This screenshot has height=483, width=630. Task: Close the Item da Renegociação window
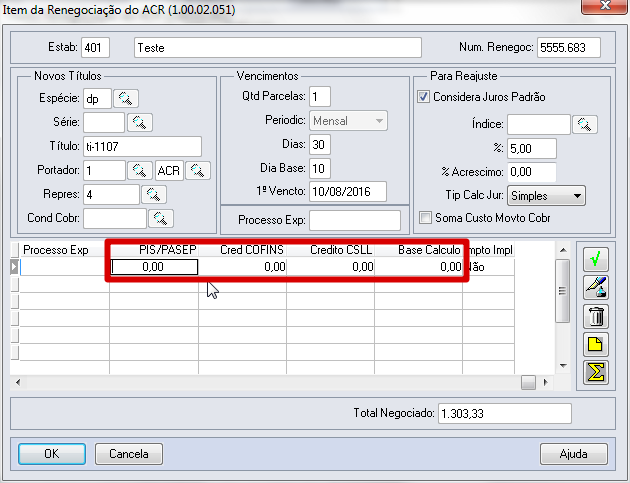tap(605, 6)
